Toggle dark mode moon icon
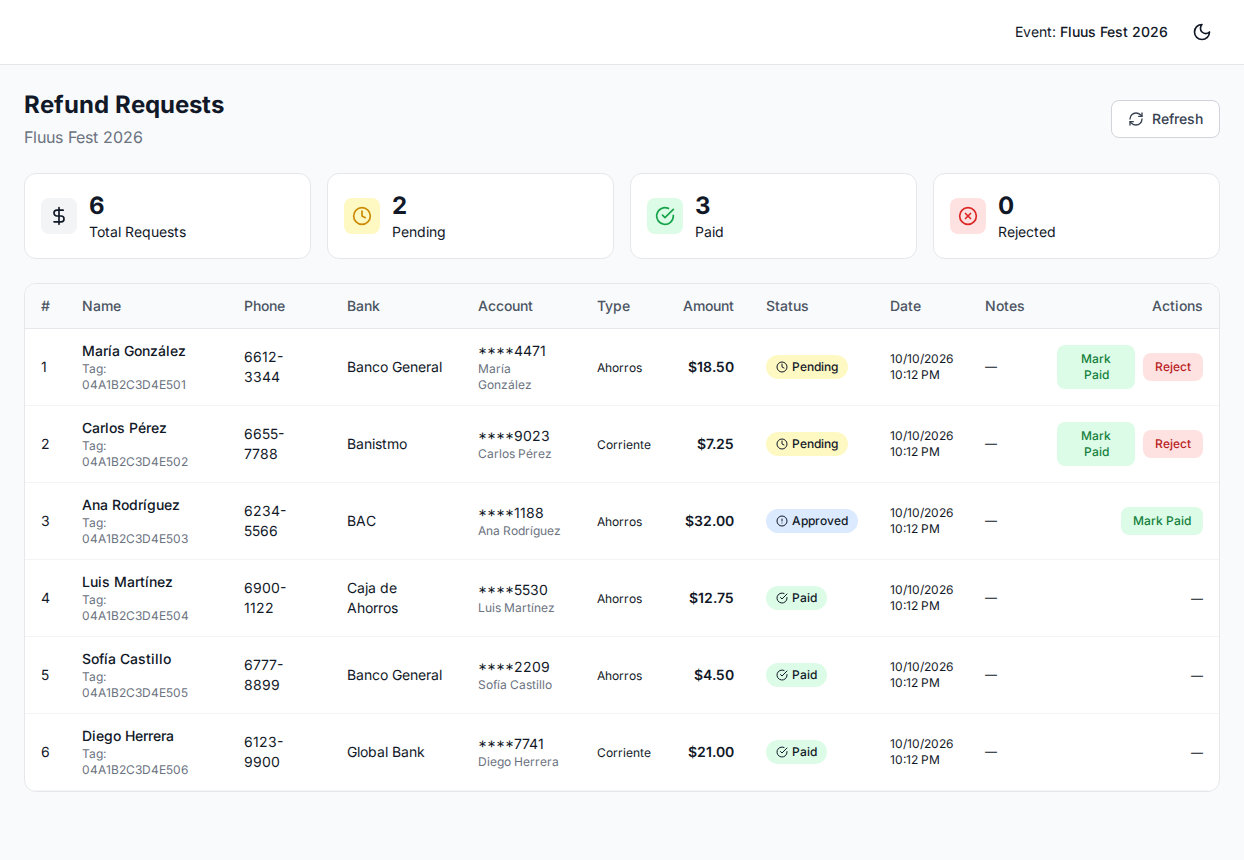The height and width of the screenshot is (860, 1244). pos(1202,32)
